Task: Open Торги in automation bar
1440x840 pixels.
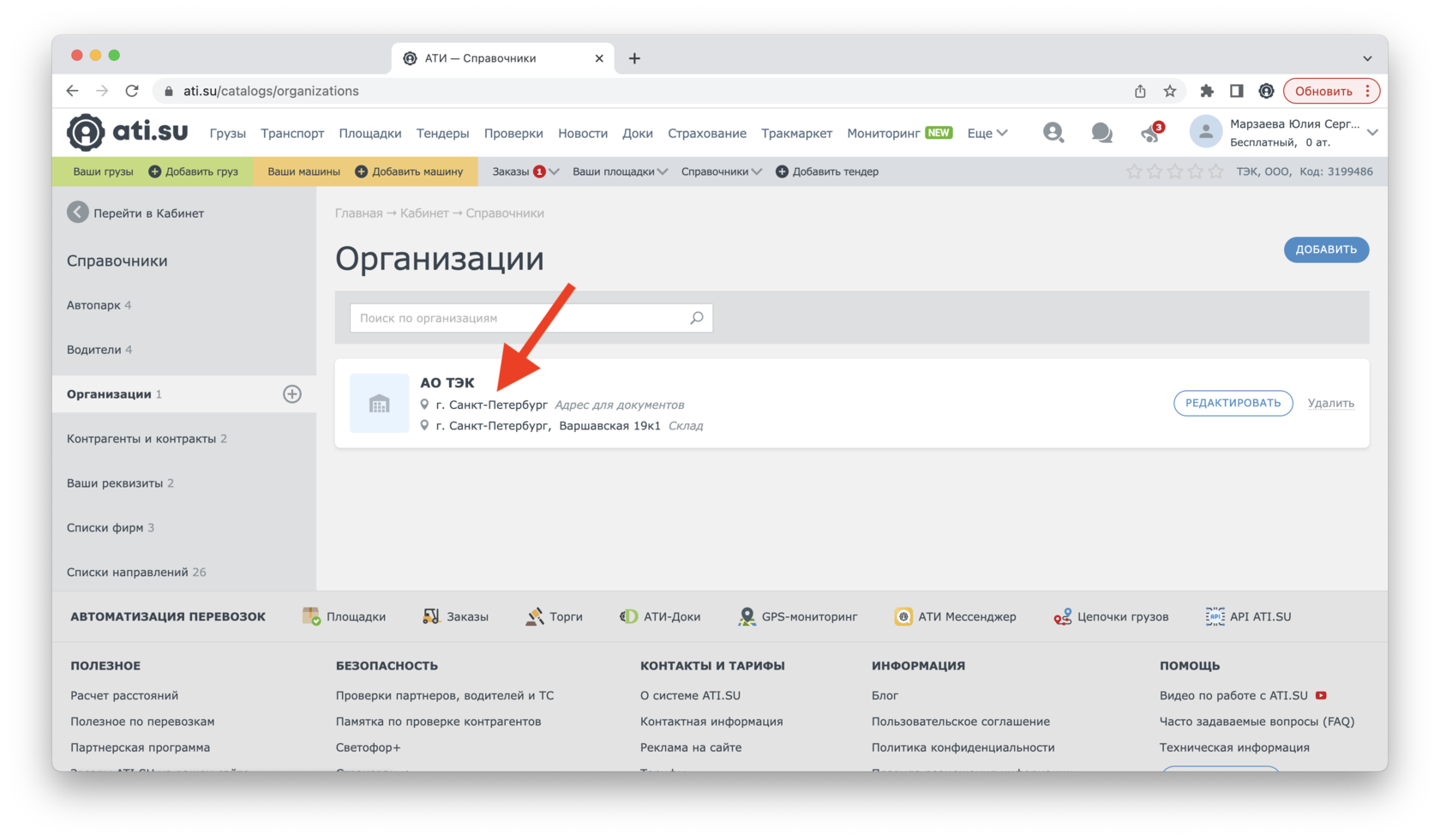Action: [x=554, y=616]
